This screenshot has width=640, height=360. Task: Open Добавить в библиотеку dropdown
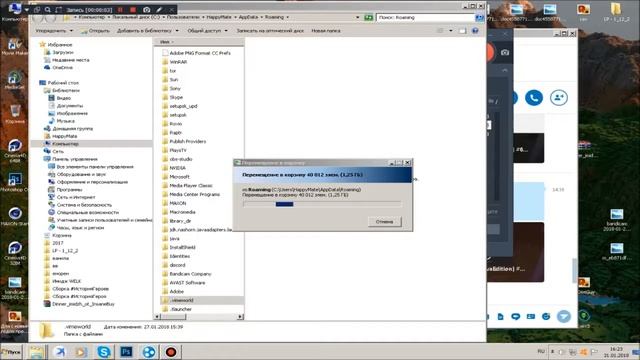(x=148, y=31)
